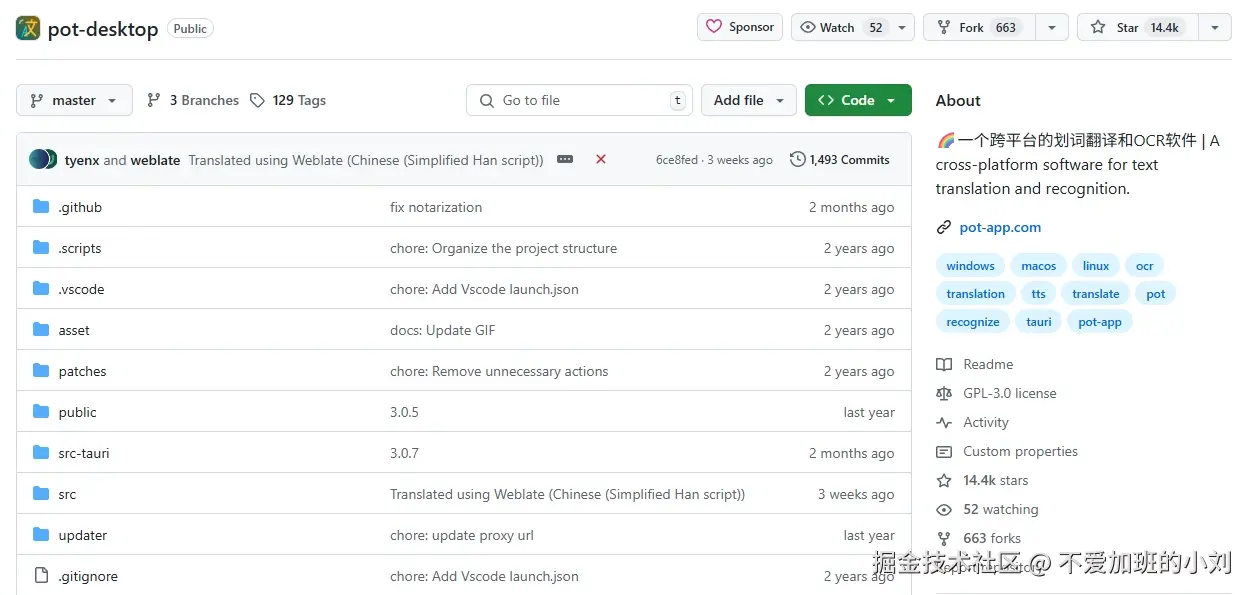Click the pot topic tag
Viewport: 1251px width, 595px height.
[1156, 294]
